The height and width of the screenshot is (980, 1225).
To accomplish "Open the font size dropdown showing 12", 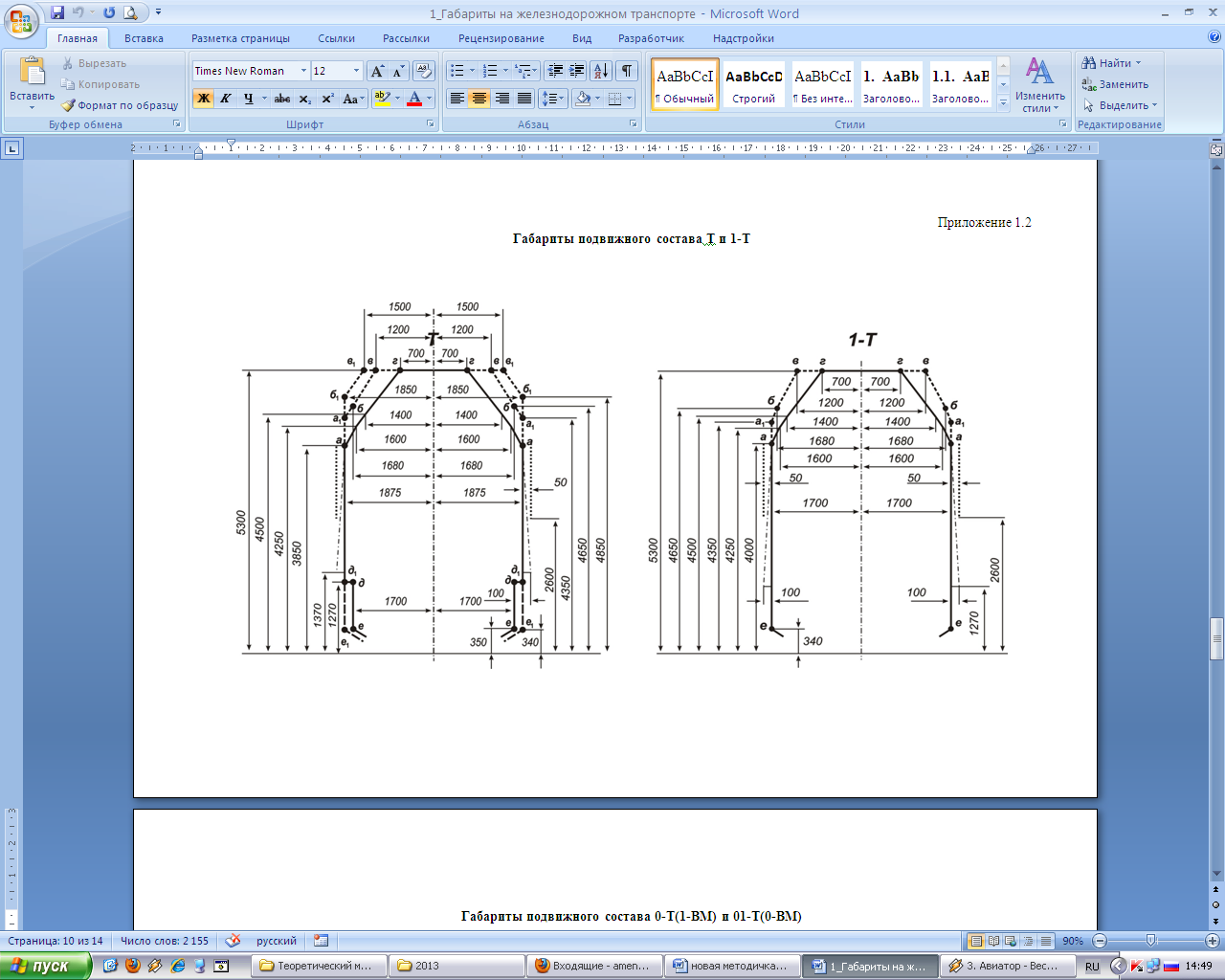I will (x=356, y=72).
